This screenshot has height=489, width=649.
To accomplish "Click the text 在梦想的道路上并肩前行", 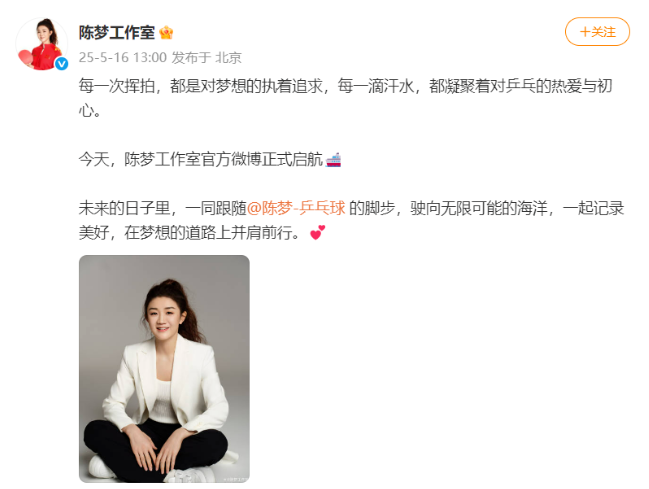I will (x=212, y=233).
